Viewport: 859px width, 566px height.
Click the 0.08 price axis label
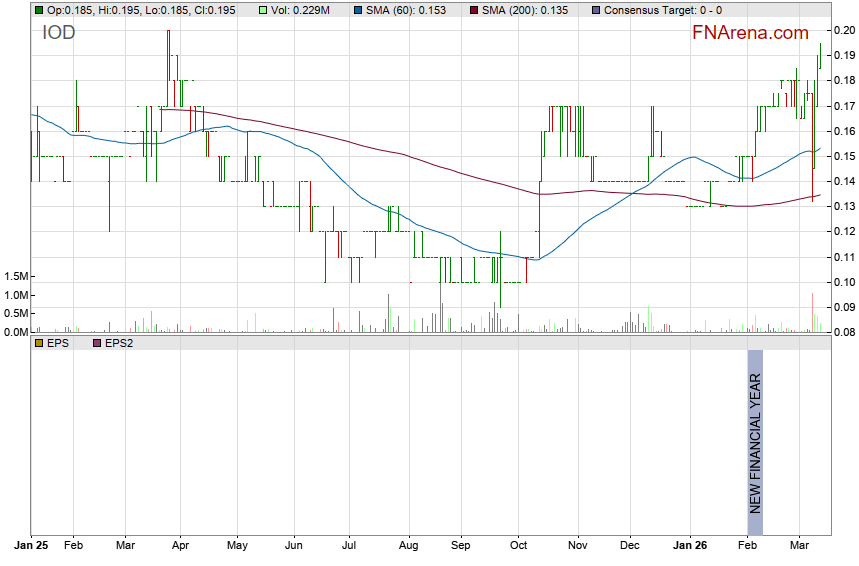(844, 332)
